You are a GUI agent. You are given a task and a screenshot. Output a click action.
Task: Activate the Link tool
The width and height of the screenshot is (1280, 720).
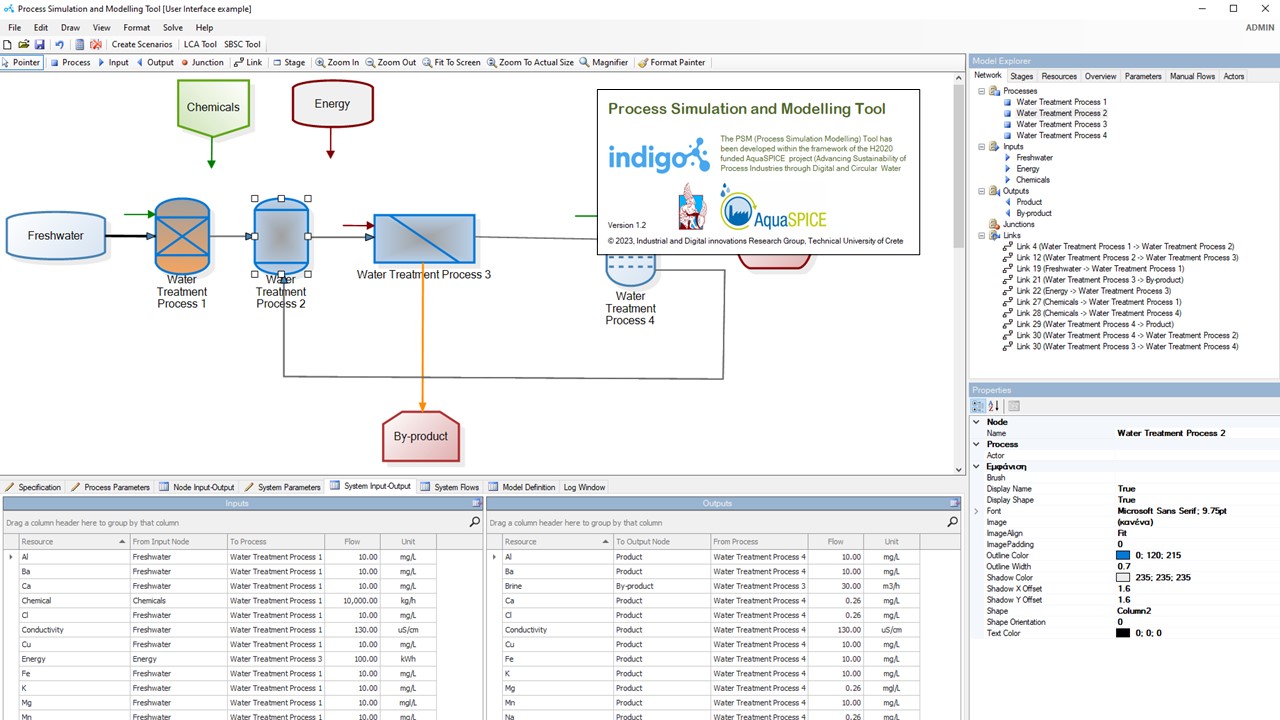[x=248, y=62]
